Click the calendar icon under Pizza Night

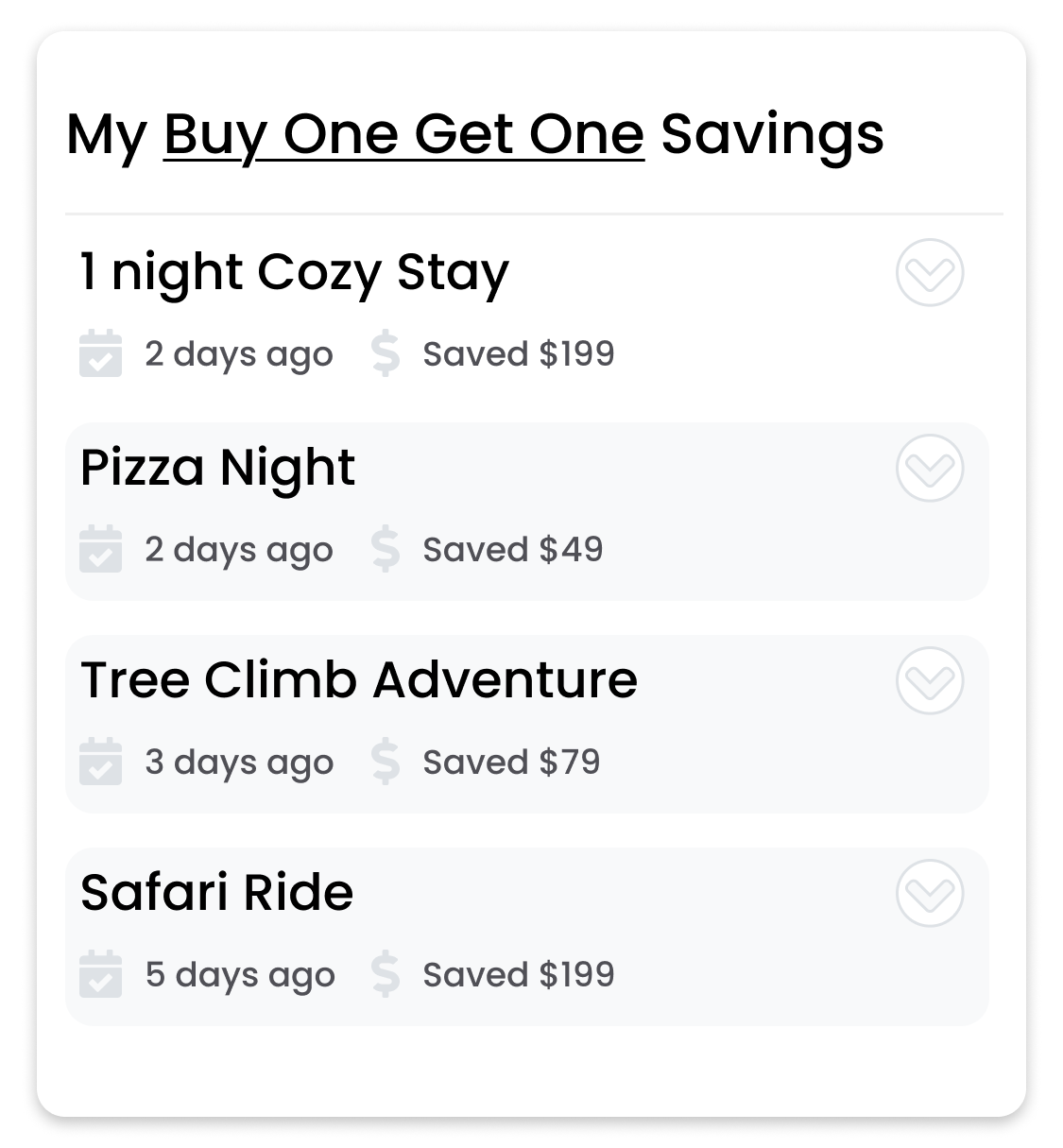click(100, 549)
